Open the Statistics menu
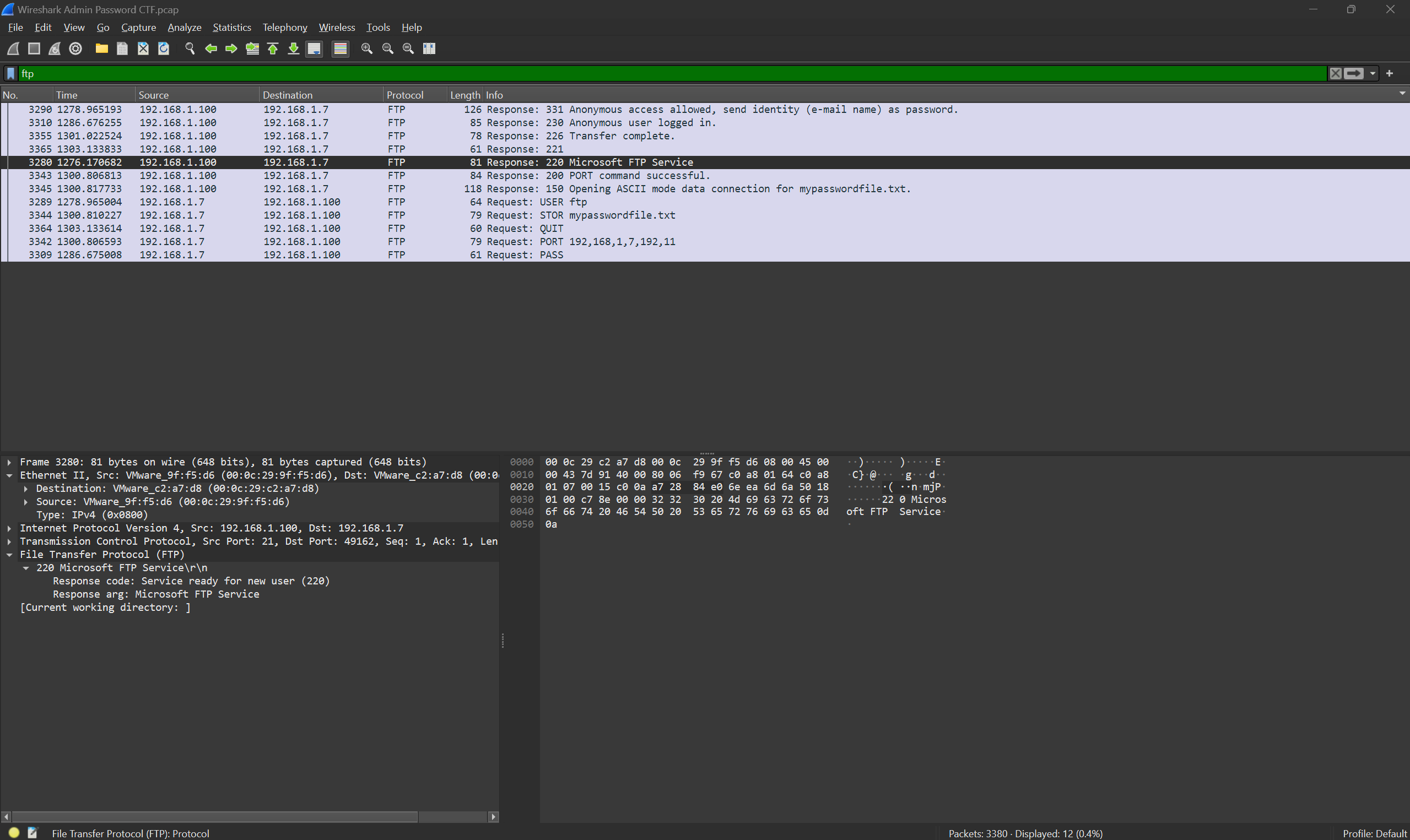This screenshot has width=1410, height=840. [x=232, y=27]
